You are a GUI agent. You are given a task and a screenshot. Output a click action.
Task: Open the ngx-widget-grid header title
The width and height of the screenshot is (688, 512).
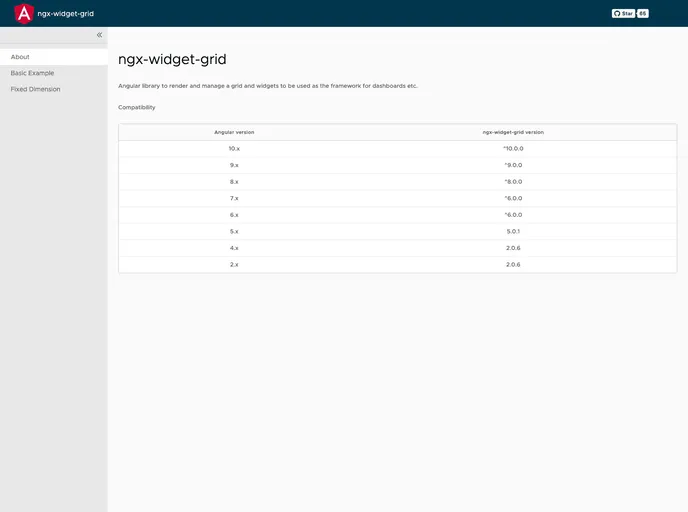pyautogui.click(x=65, y=14)
